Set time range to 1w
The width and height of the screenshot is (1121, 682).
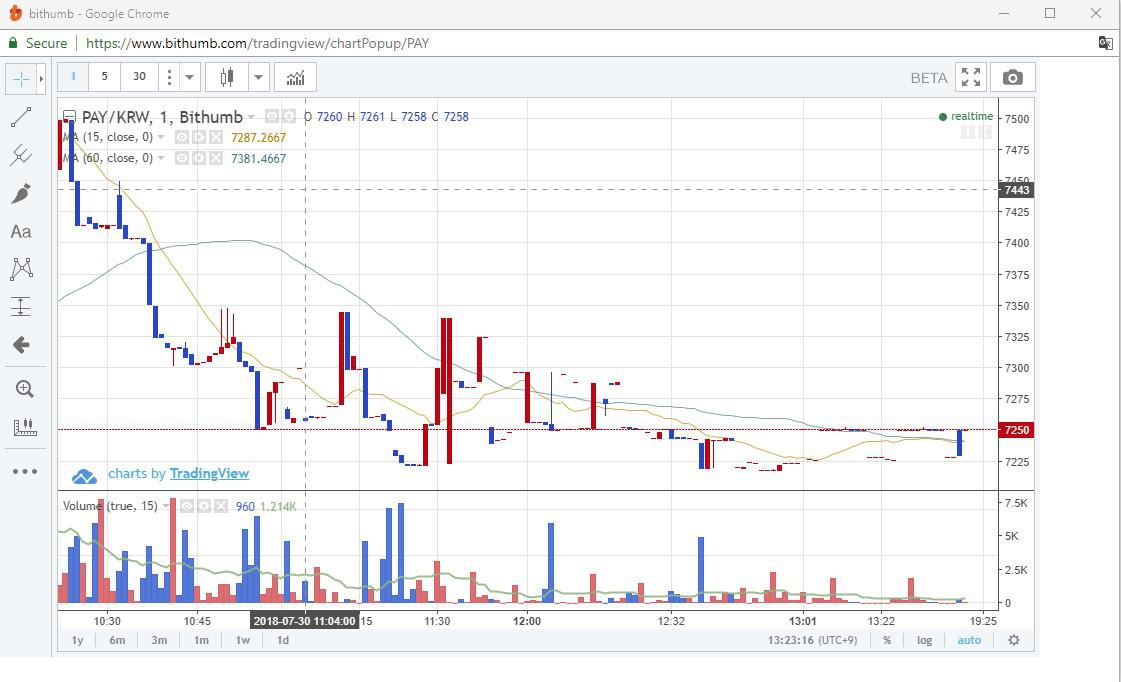[x=243, y=640]
